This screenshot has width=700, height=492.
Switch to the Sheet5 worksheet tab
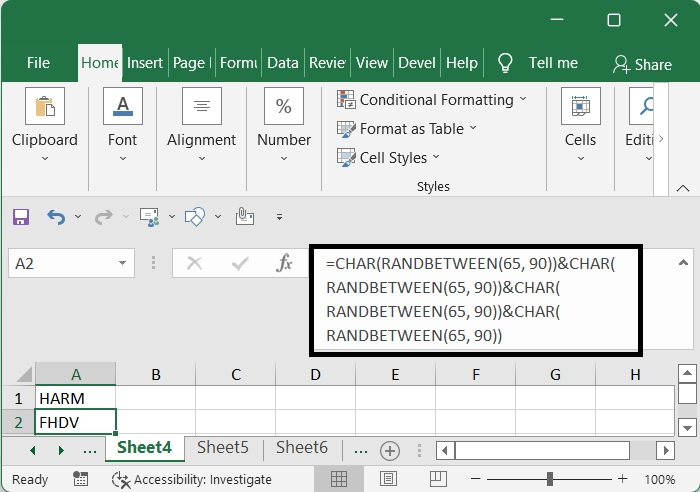222,448
